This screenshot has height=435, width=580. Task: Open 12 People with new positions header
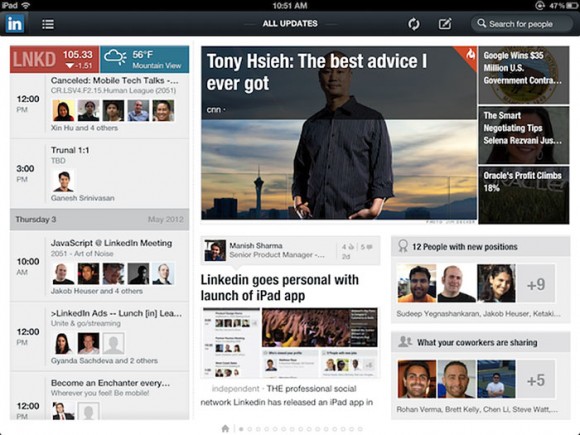tap(480, 247)
